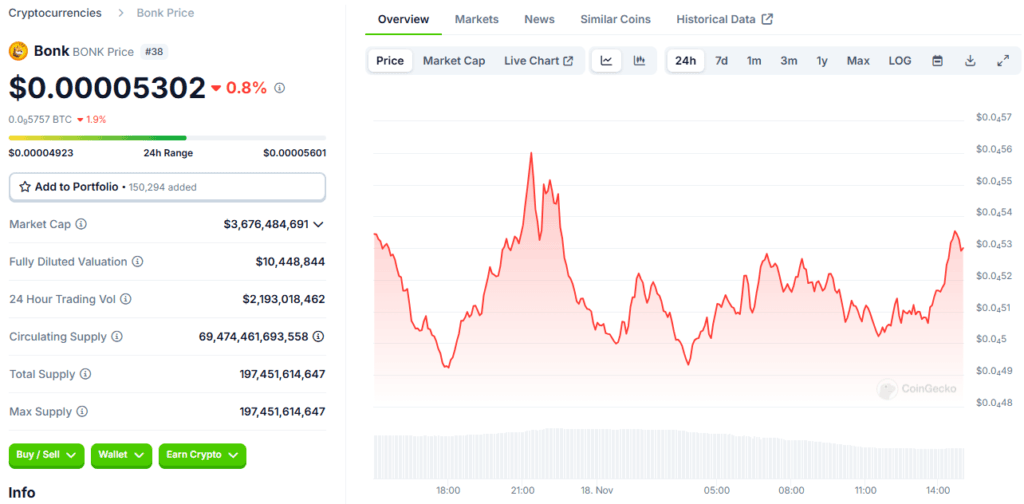Select the Market Cap chart toggle
1024x504 pixels.
(454, 61)
